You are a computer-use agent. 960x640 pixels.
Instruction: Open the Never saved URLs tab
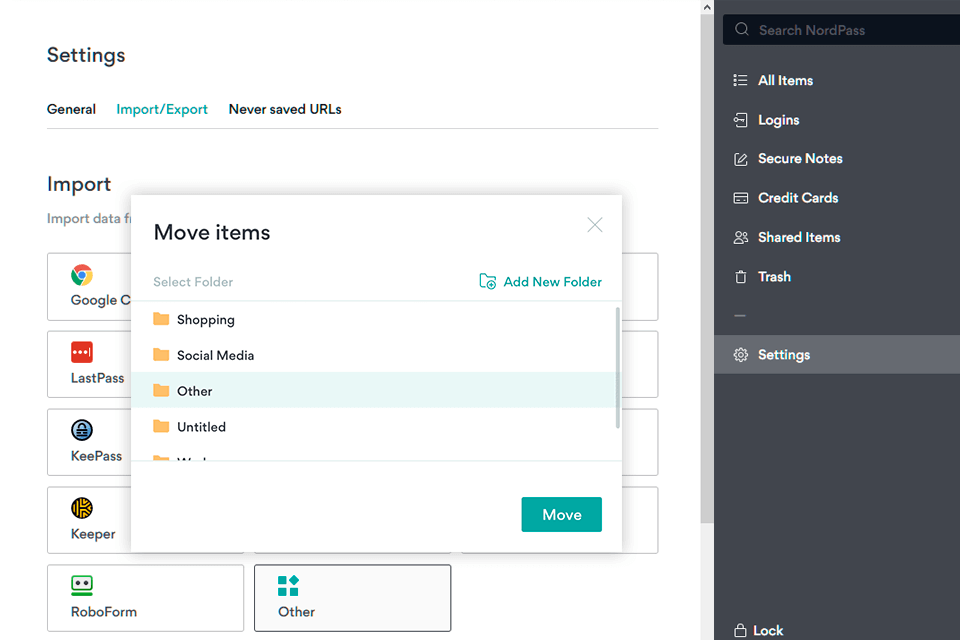(285, 109)
